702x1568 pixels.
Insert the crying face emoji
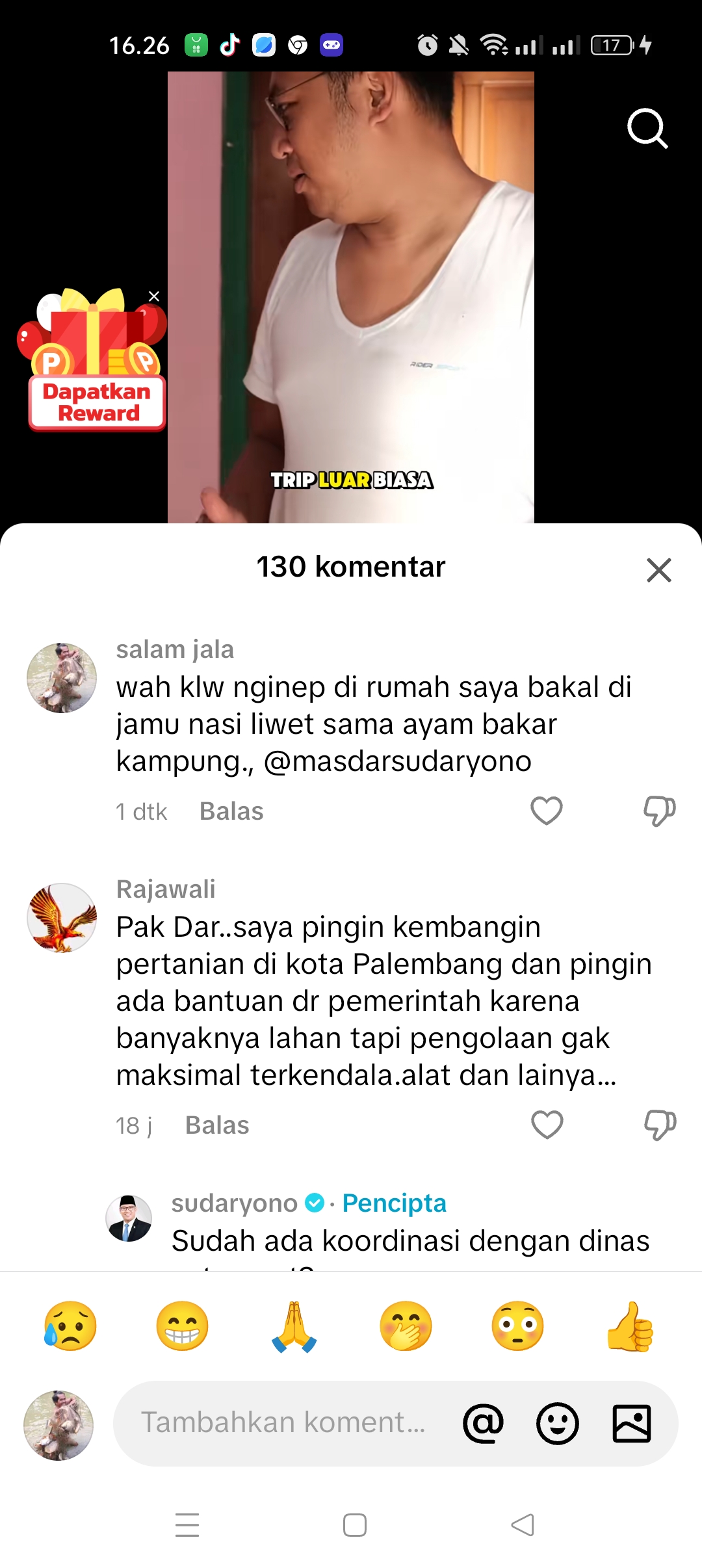(x=70, y=1326)
